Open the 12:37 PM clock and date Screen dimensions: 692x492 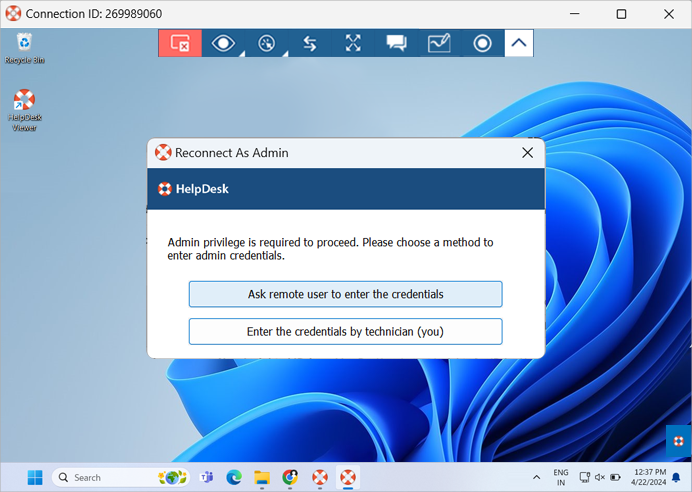coord(648,477)
